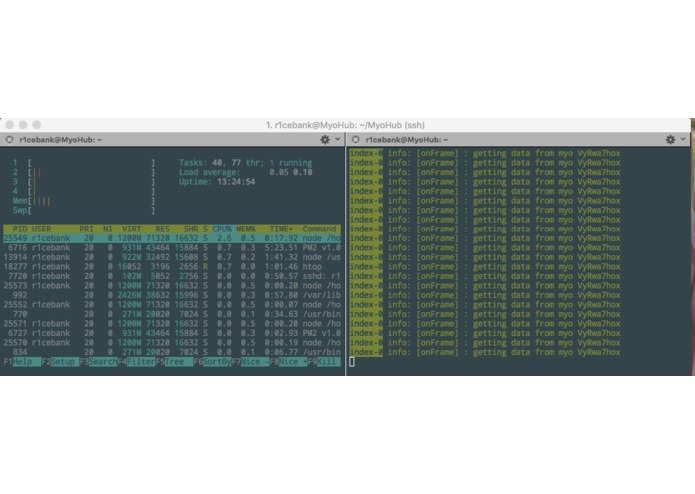This screenshot has width=695, height=494.
Task: Open the gear menu of the right pane
Action: tap(671, 140)
